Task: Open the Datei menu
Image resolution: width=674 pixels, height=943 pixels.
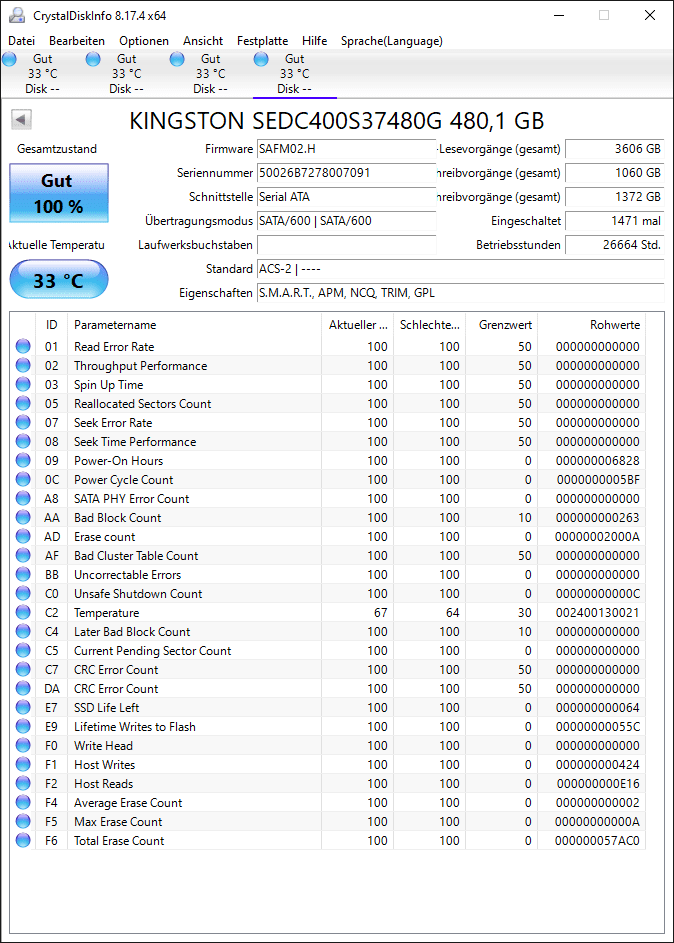Action: [22, 41]
